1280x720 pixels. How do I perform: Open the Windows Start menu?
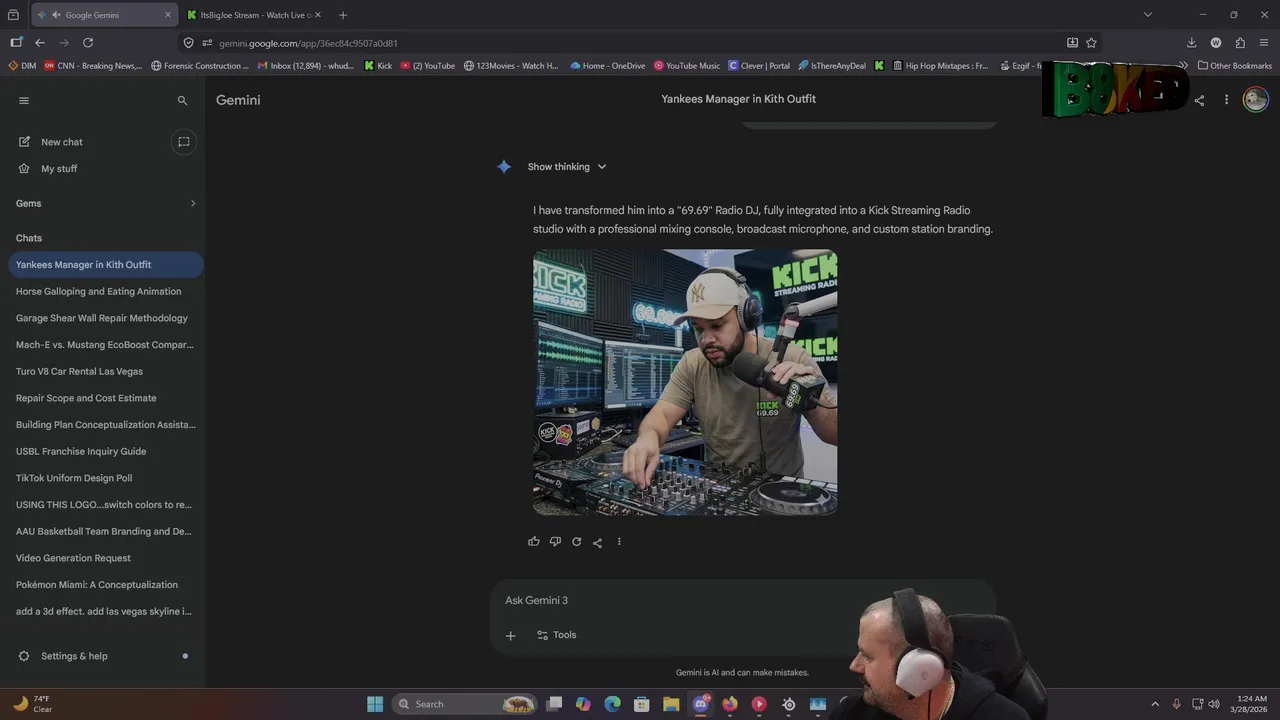tap(375, 704)
